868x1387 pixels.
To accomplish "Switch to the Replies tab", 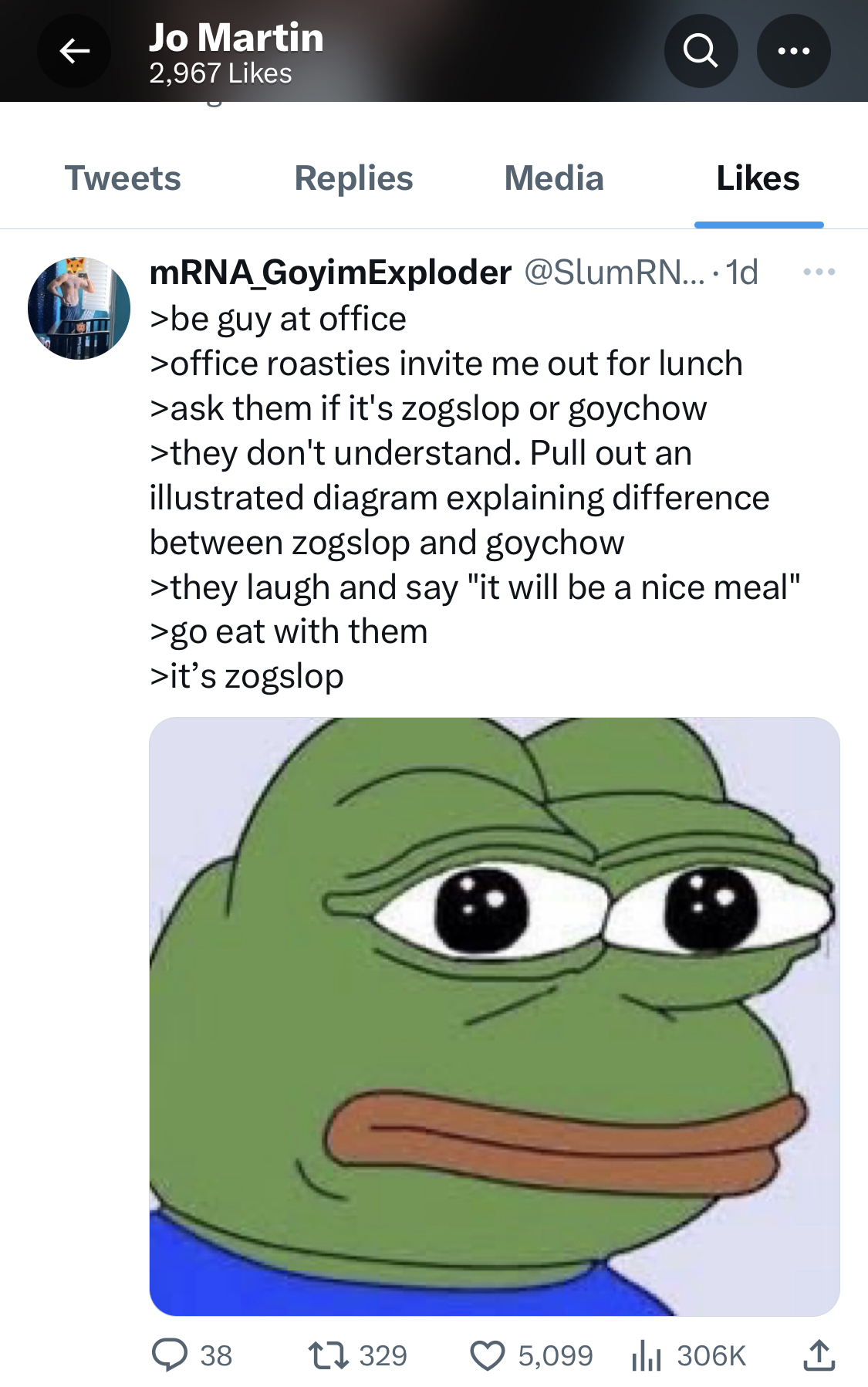I will point(353,178).
